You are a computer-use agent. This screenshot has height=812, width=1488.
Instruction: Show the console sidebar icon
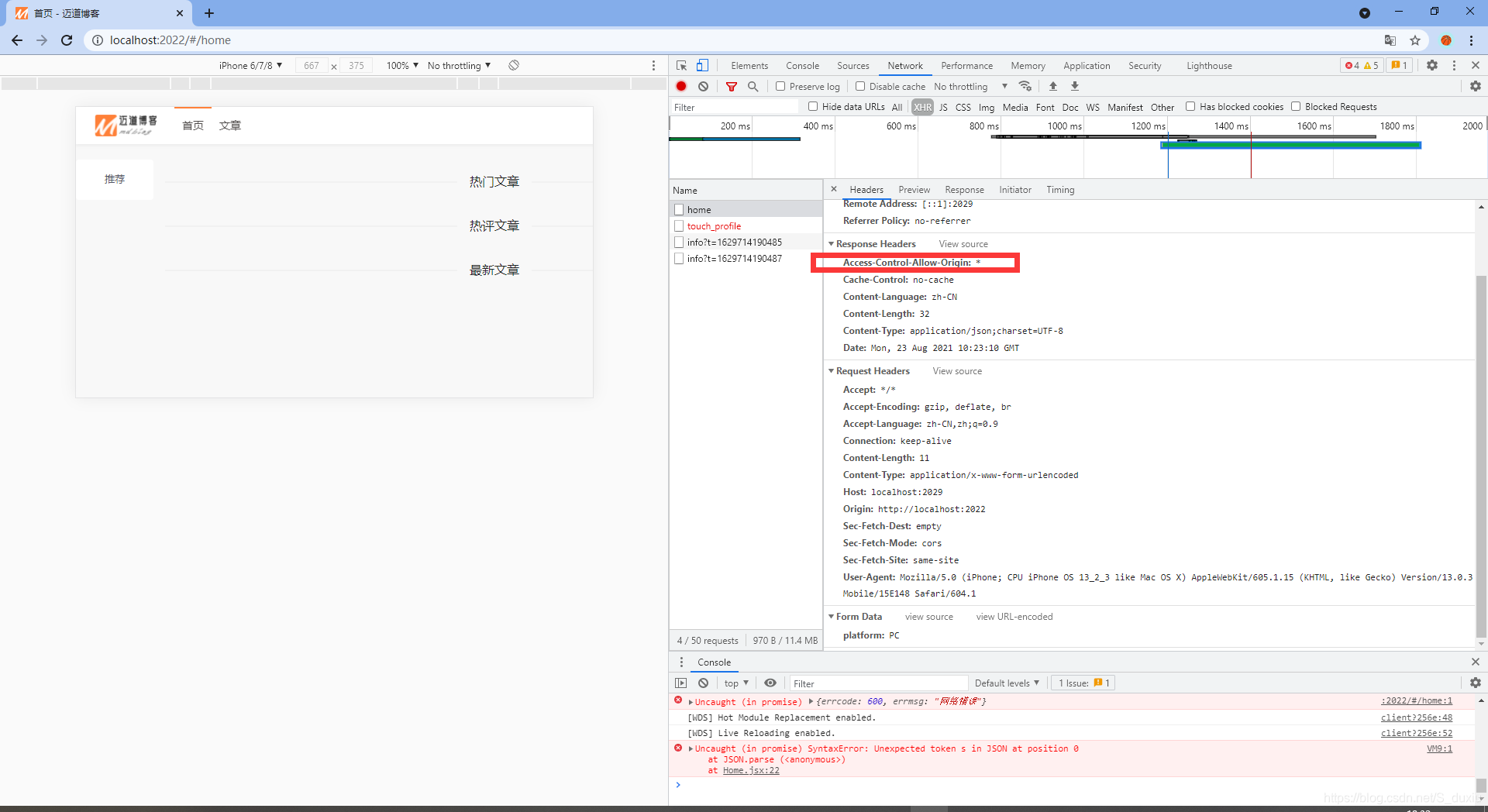[681, 683]
